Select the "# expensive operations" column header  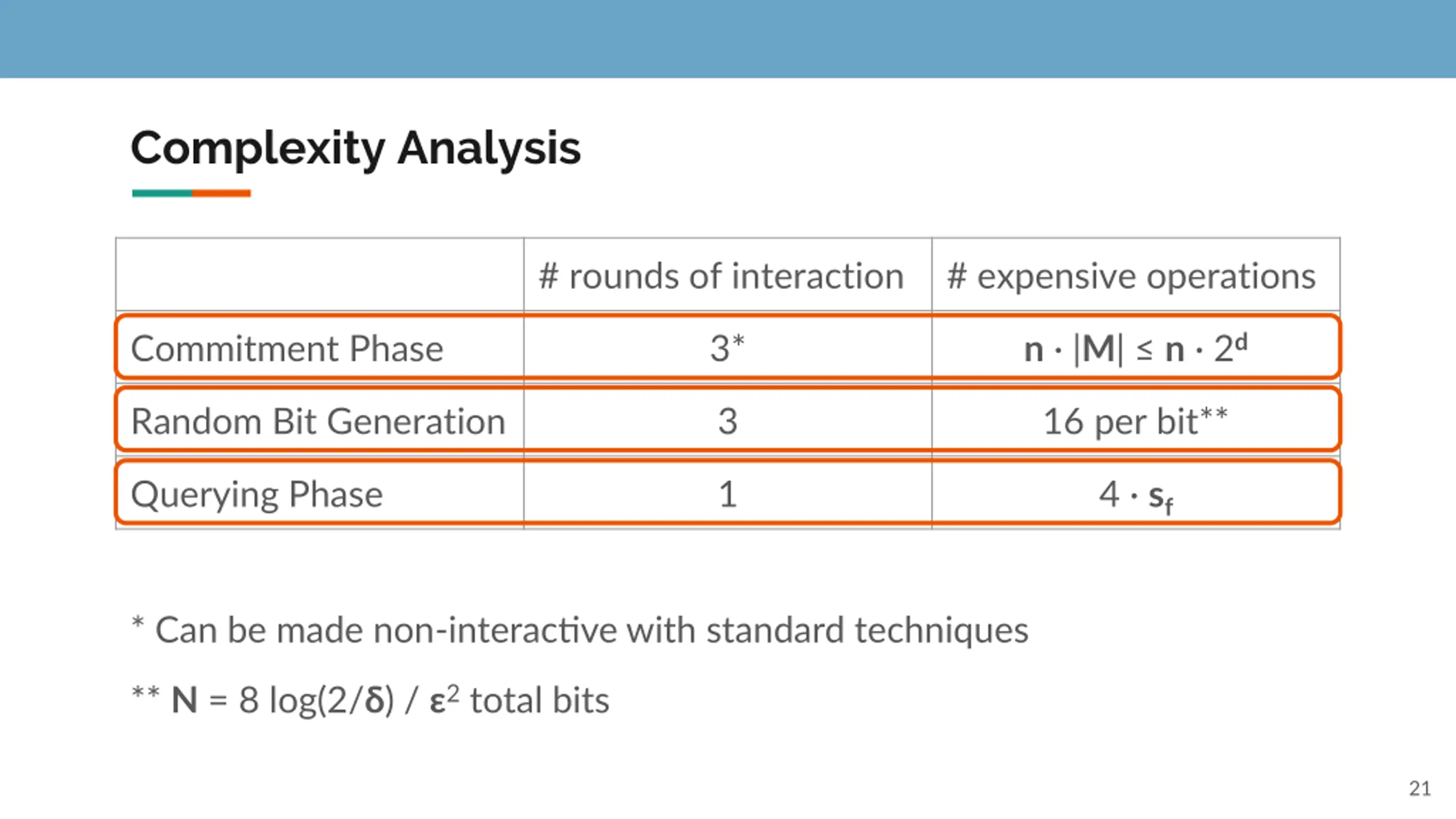[1131, 276]
